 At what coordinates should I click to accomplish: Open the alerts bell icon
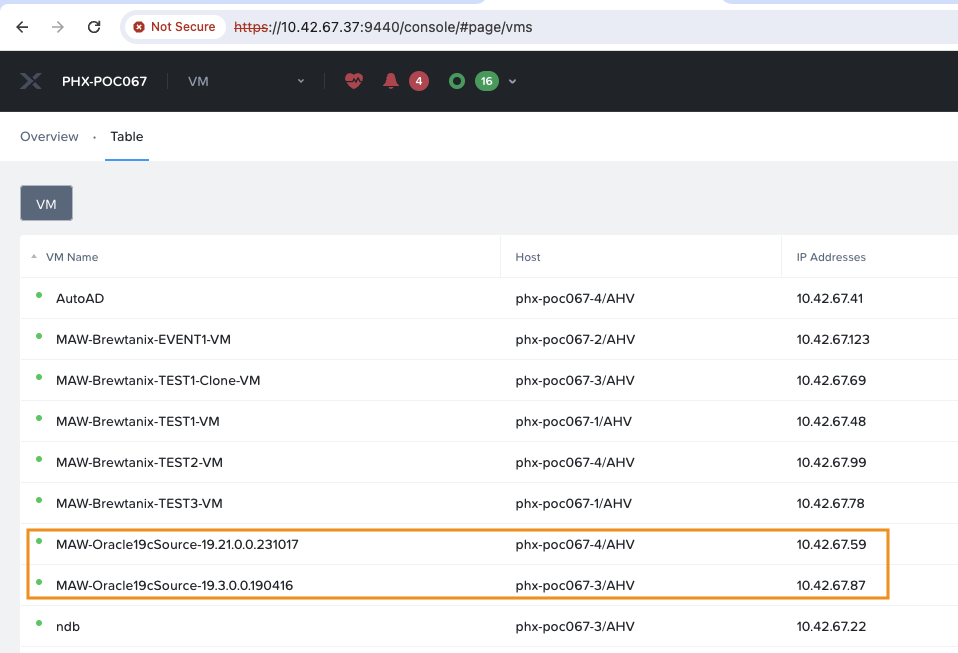click(x=391, y=81)
